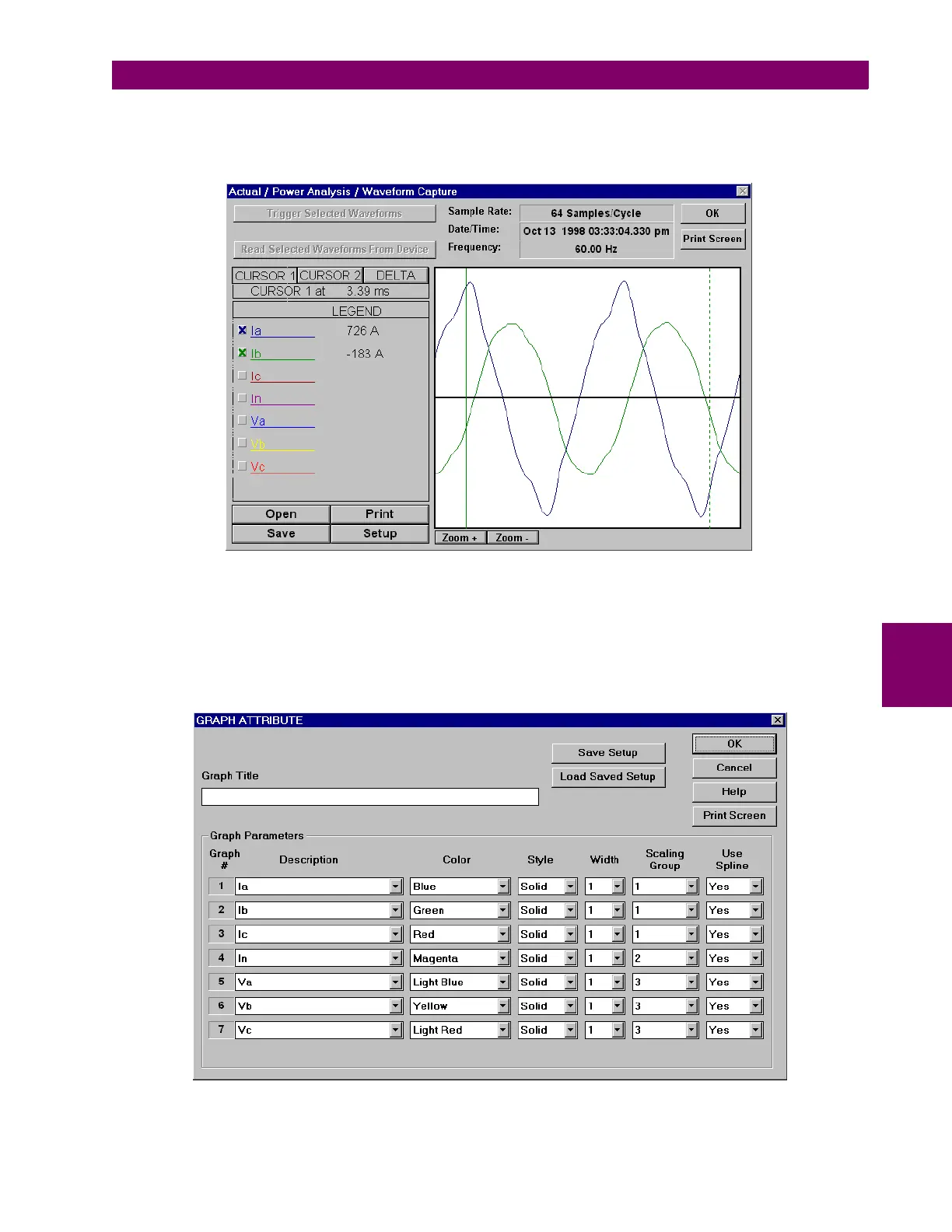Zoom out on the waveform graph
This screenshot has height=1232, width=952.
tap(513, 537)
